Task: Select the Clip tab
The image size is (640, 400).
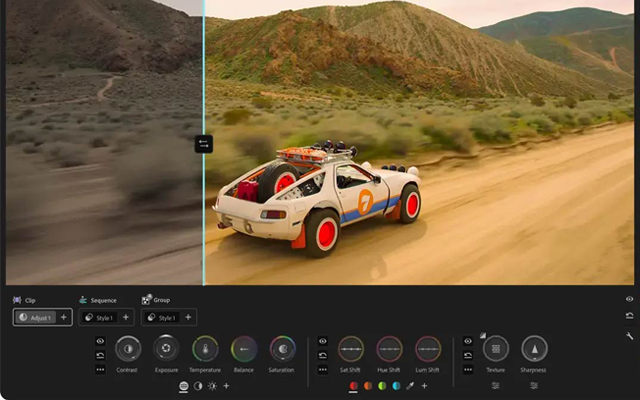Action: coord(24,300)
